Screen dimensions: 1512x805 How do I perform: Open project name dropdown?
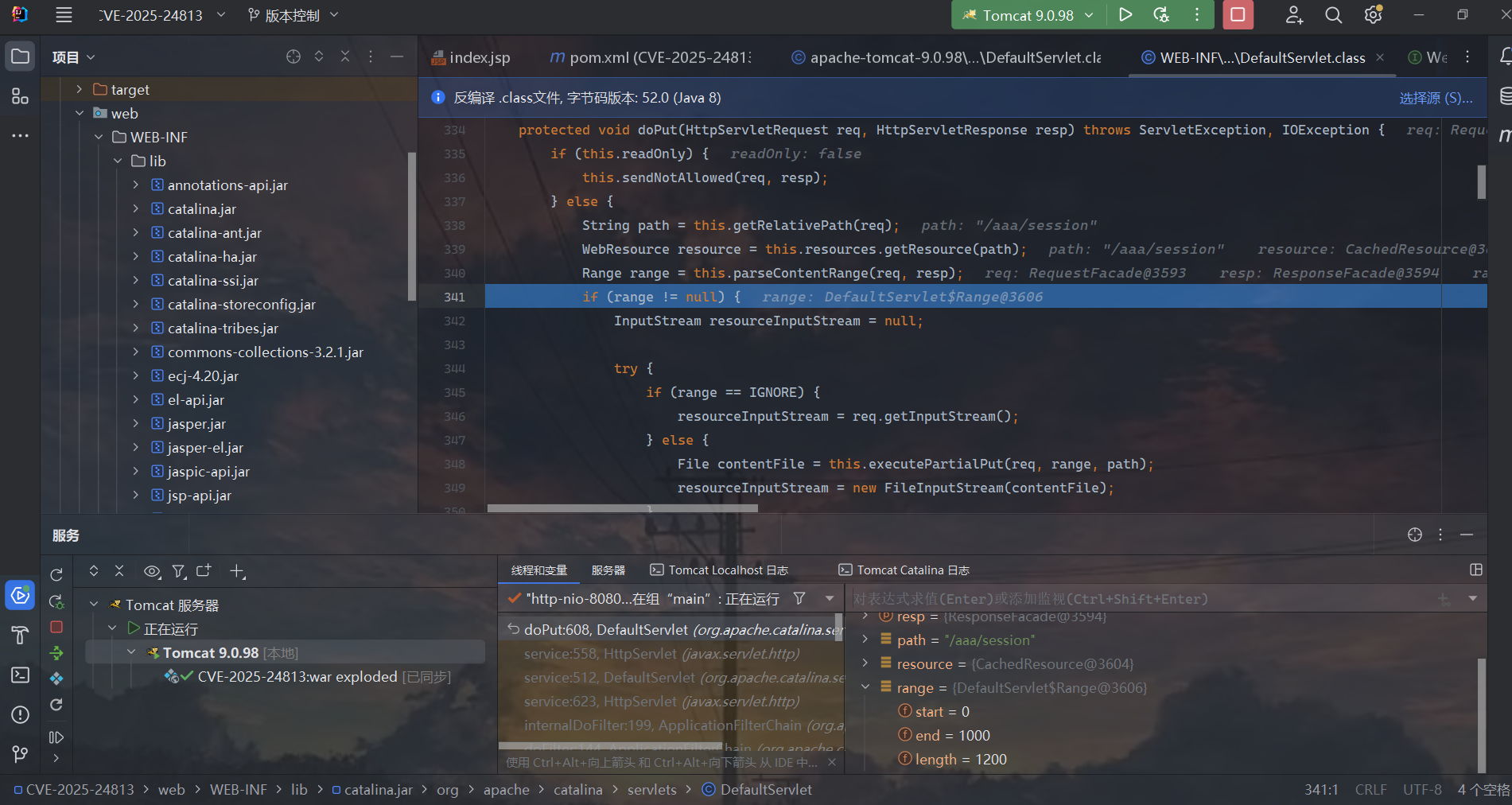point(163,15)
